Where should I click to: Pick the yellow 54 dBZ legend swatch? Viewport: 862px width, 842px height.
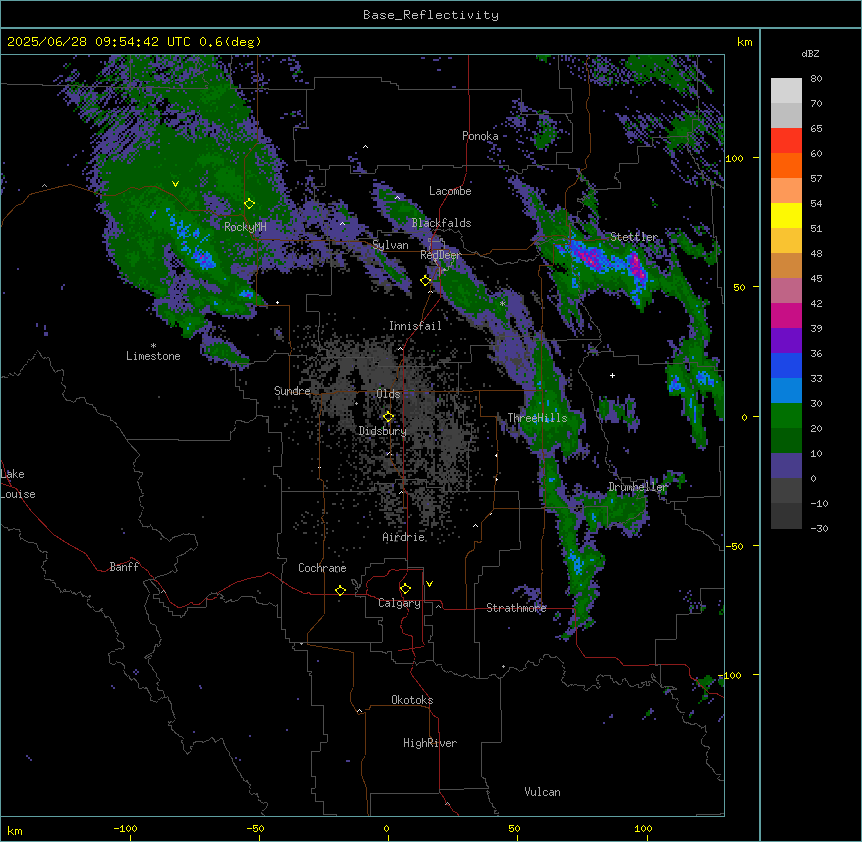click(786, 215)
